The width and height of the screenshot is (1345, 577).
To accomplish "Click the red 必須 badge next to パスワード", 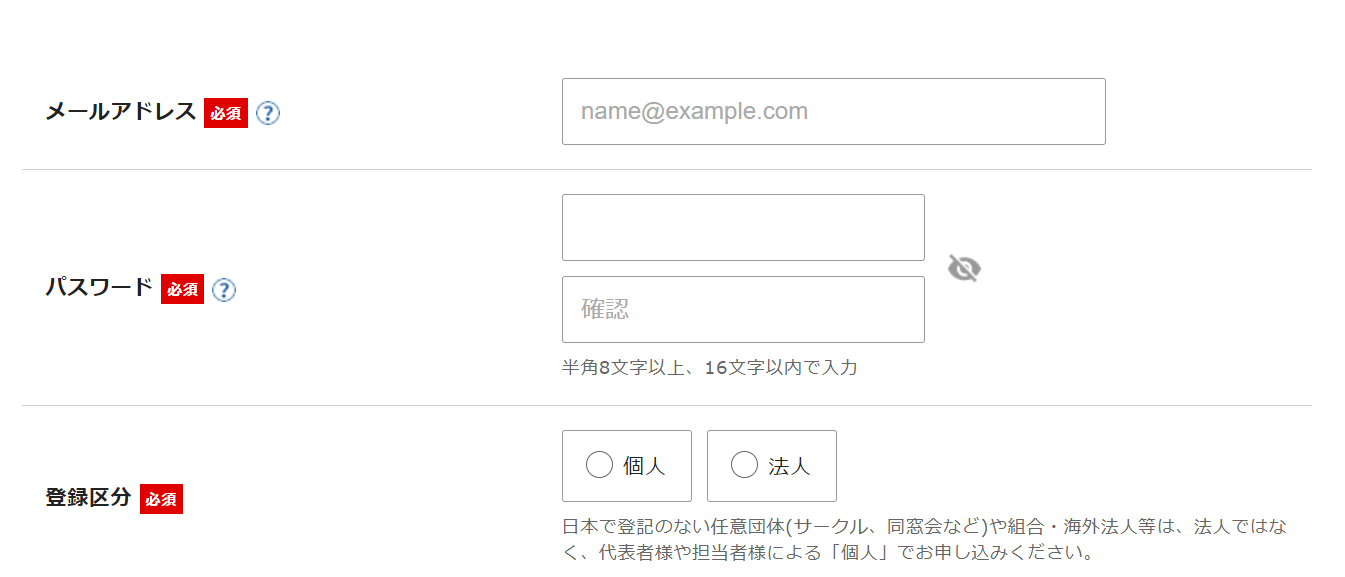I will coord(182,289).
